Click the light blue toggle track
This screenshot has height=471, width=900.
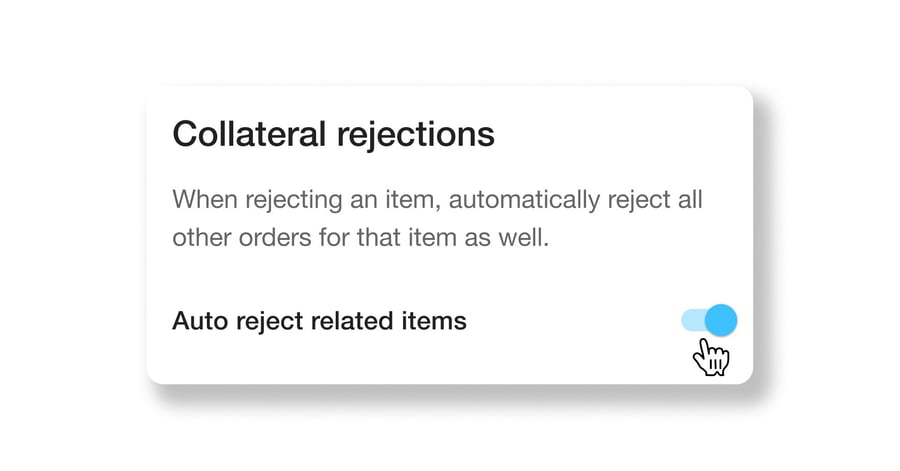[691, 320]
